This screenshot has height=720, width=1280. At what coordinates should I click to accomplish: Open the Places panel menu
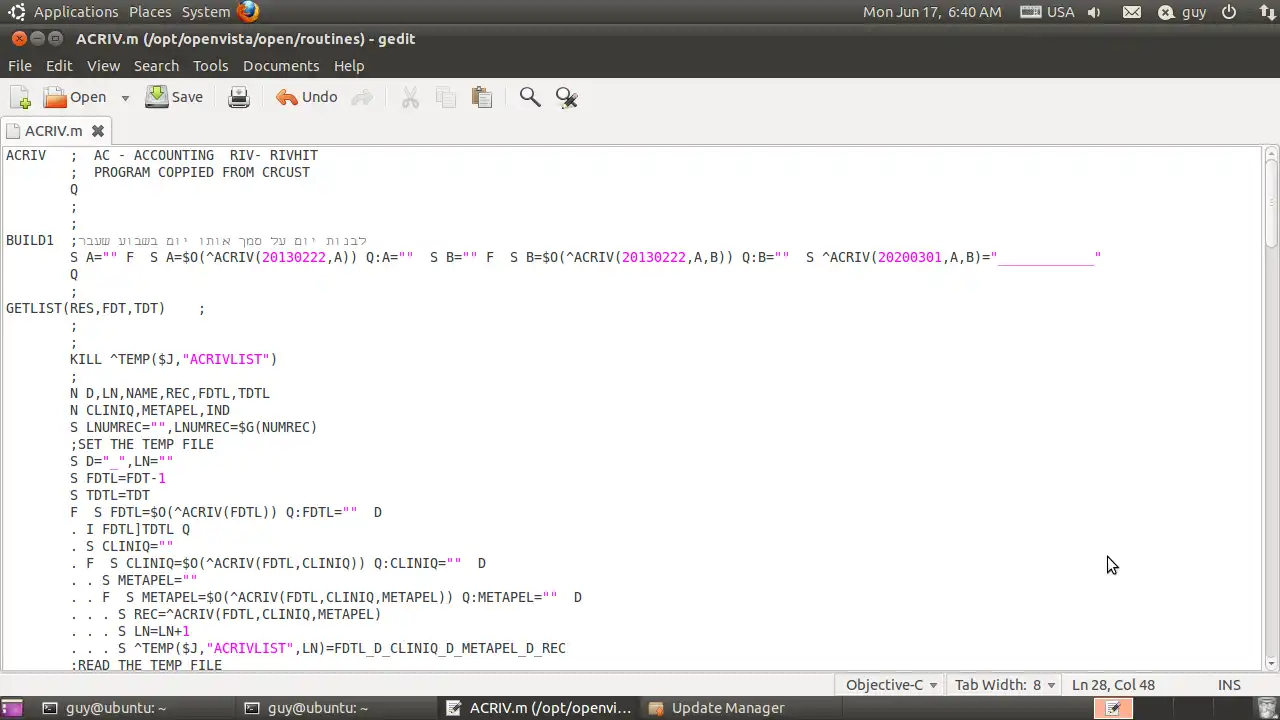[x=150, y=12]
